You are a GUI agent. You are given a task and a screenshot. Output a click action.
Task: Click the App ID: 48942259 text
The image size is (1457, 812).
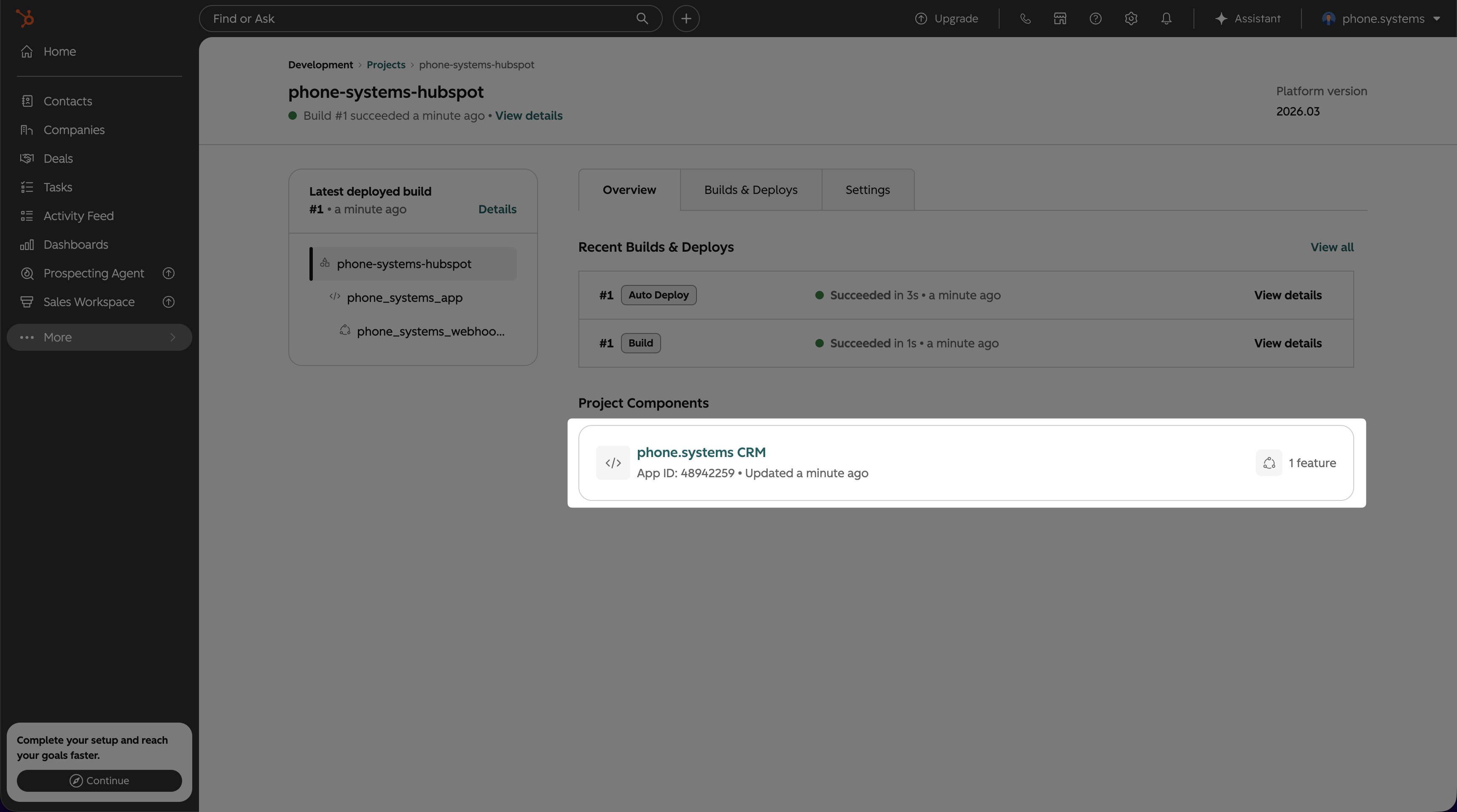click(x=685, y=473)
